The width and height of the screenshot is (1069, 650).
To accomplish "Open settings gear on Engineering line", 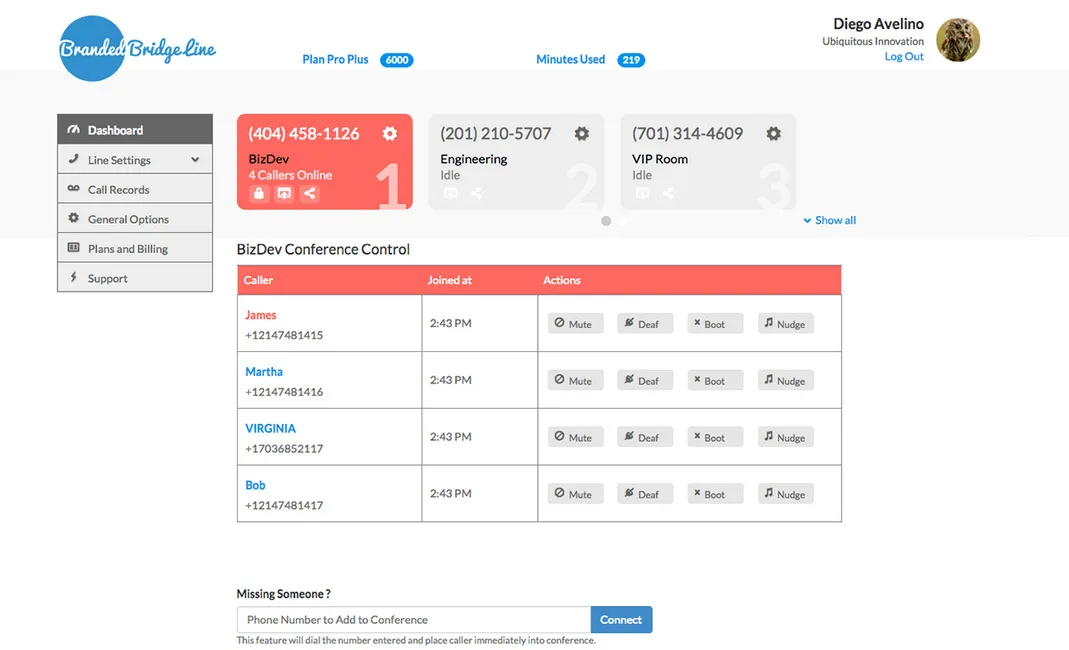I will (582, 133).
